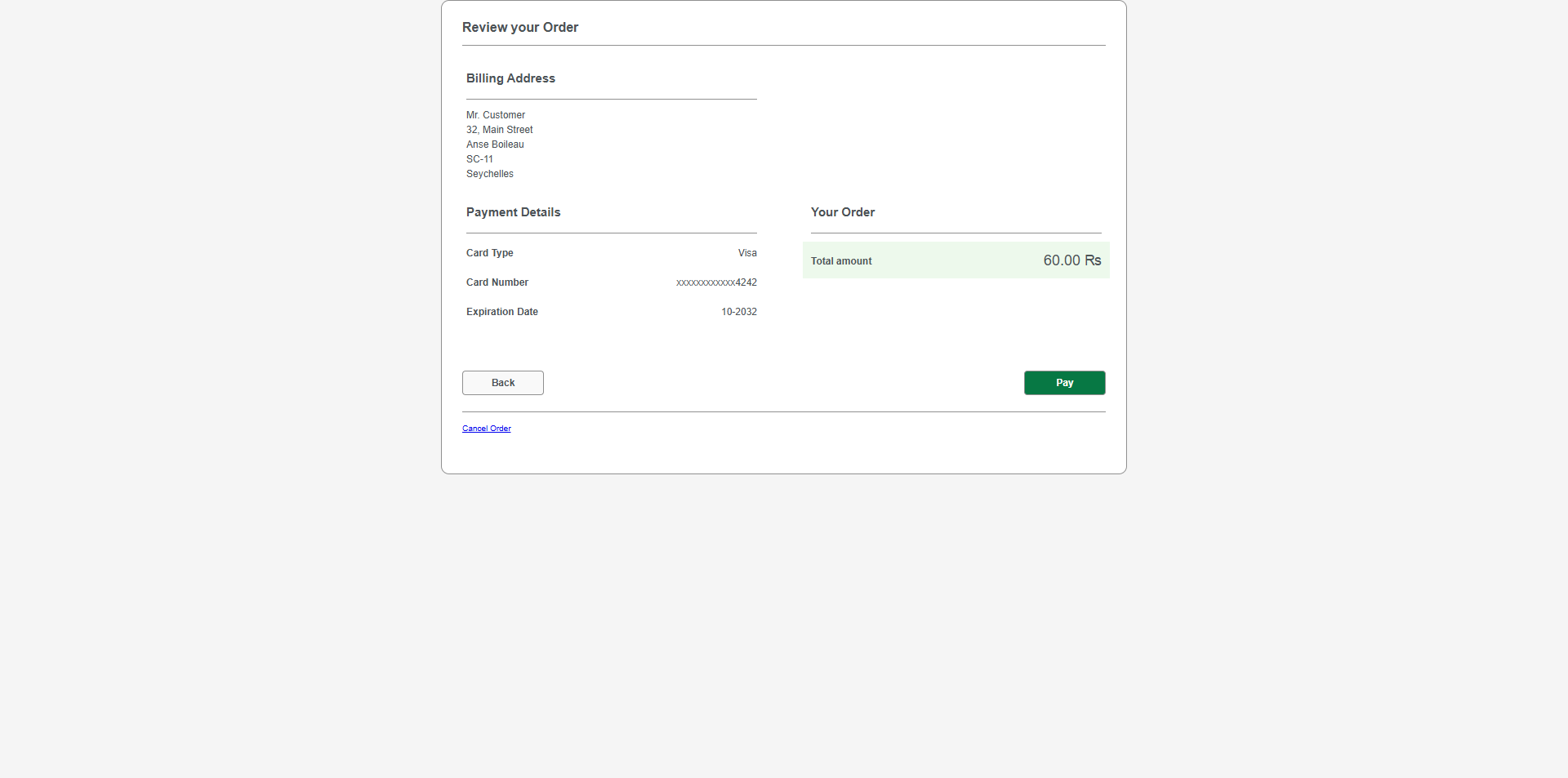Click the postal code SC-11

coord(479,159)
